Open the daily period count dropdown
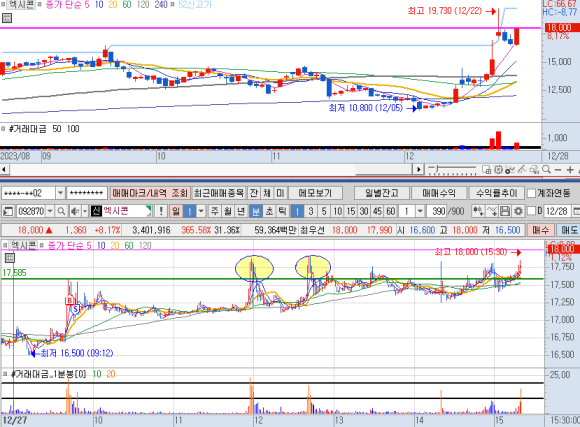This screenshot has width=580, height=427. pos(201,211)
